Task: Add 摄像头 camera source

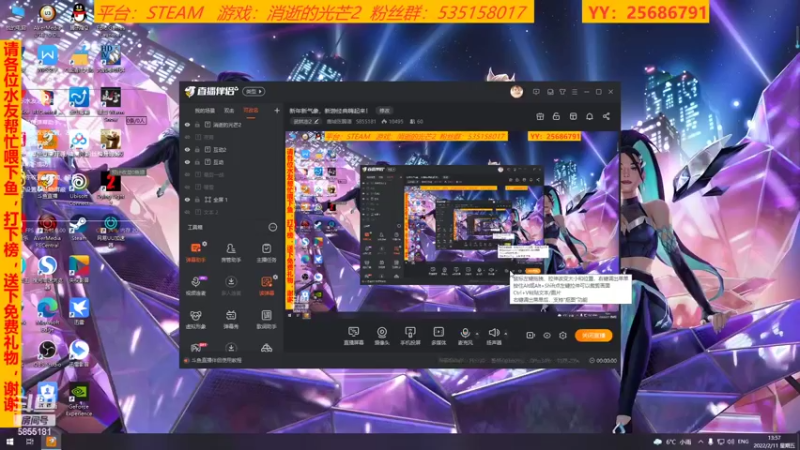Action: (x=382, y=336)
